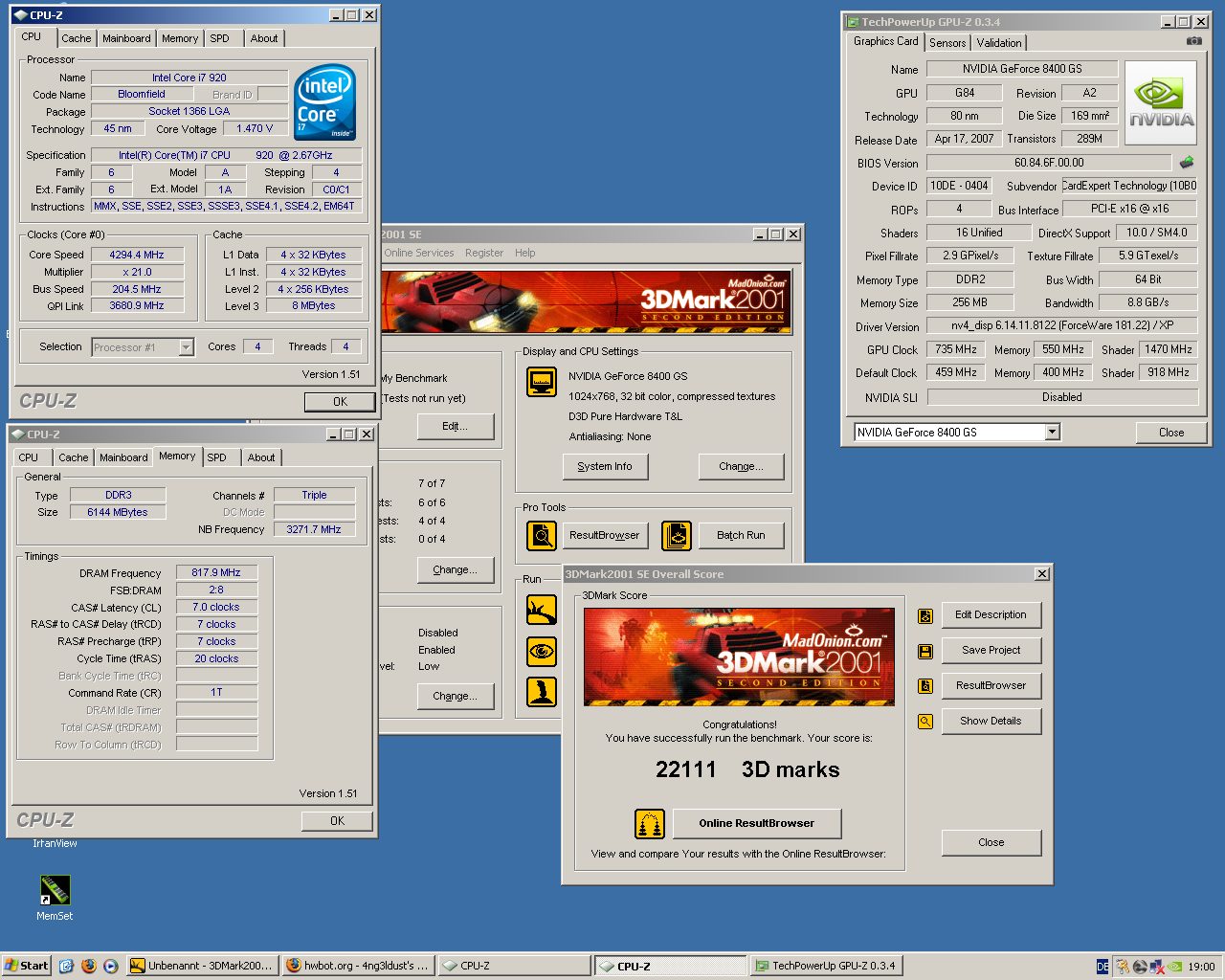Switch to Mainboard tab in CPU-Z window showing CPU info
The width and height of the screenshot is (1225, 980).
[126, 38]
